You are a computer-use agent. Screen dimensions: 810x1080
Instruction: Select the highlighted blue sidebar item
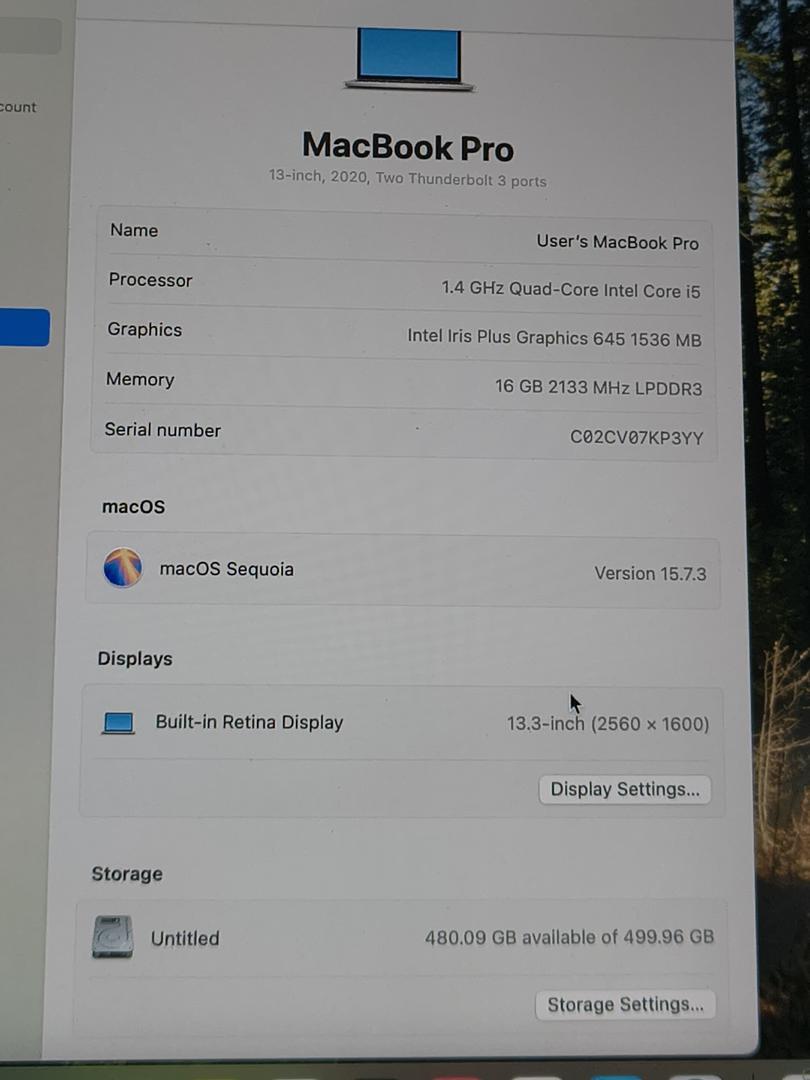[24, 328]
